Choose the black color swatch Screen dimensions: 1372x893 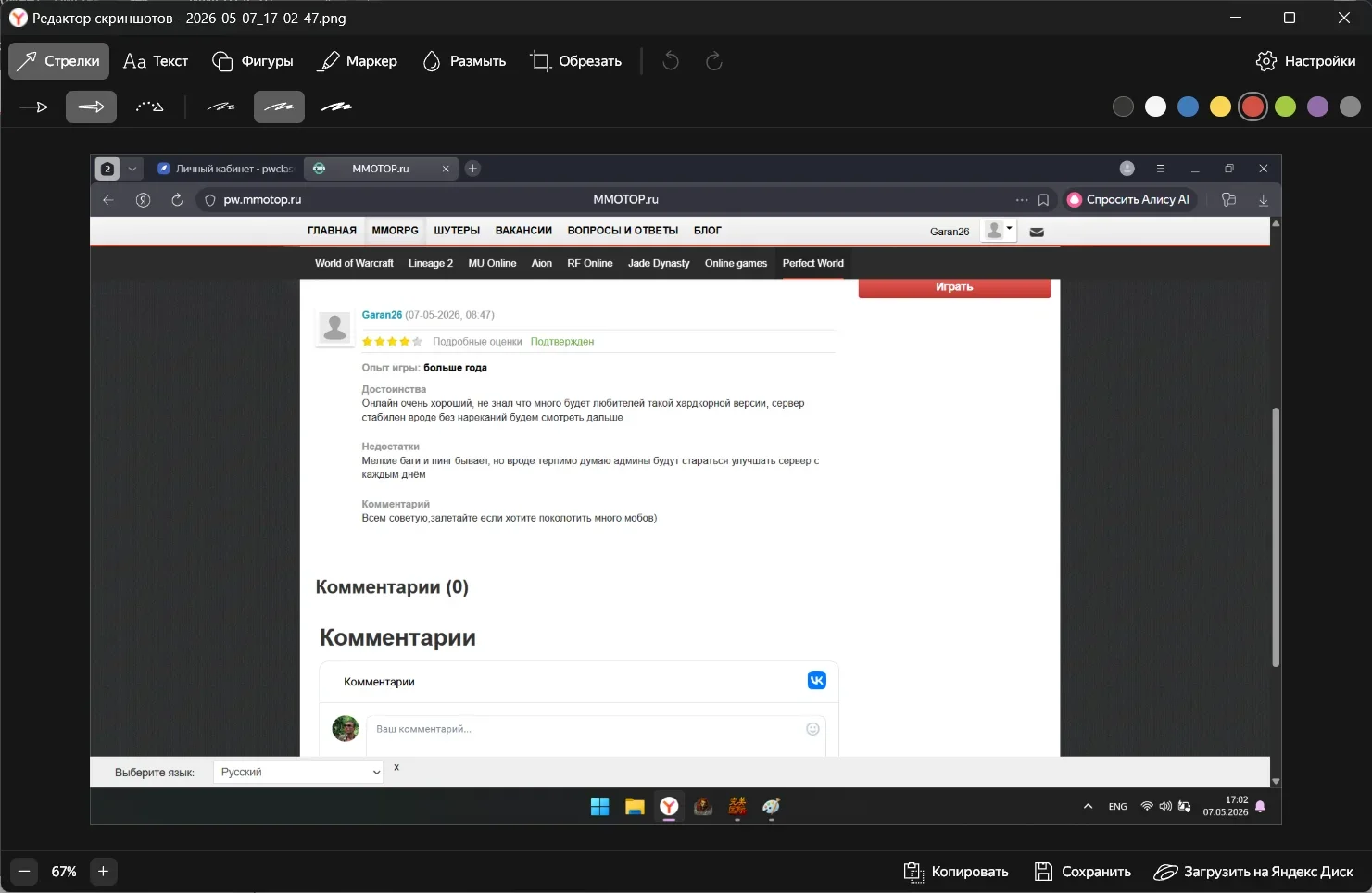1123,107
